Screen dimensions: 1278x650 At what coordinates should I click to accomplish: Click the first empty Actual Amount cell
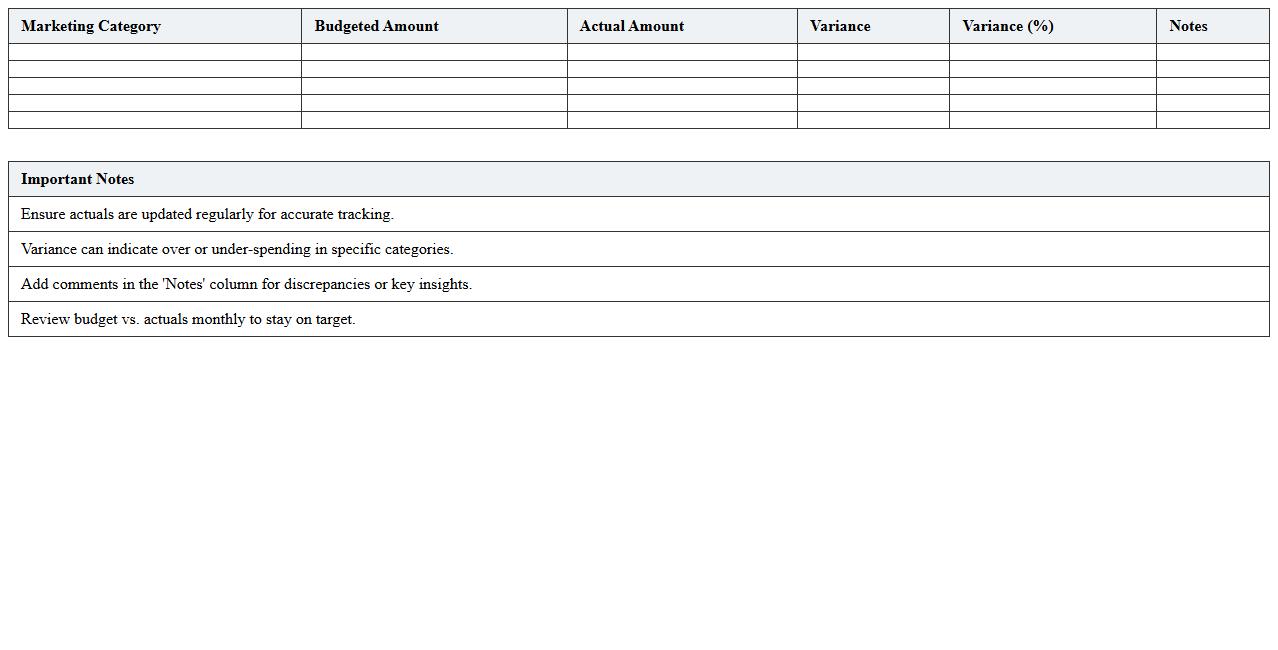click(681, 53)
